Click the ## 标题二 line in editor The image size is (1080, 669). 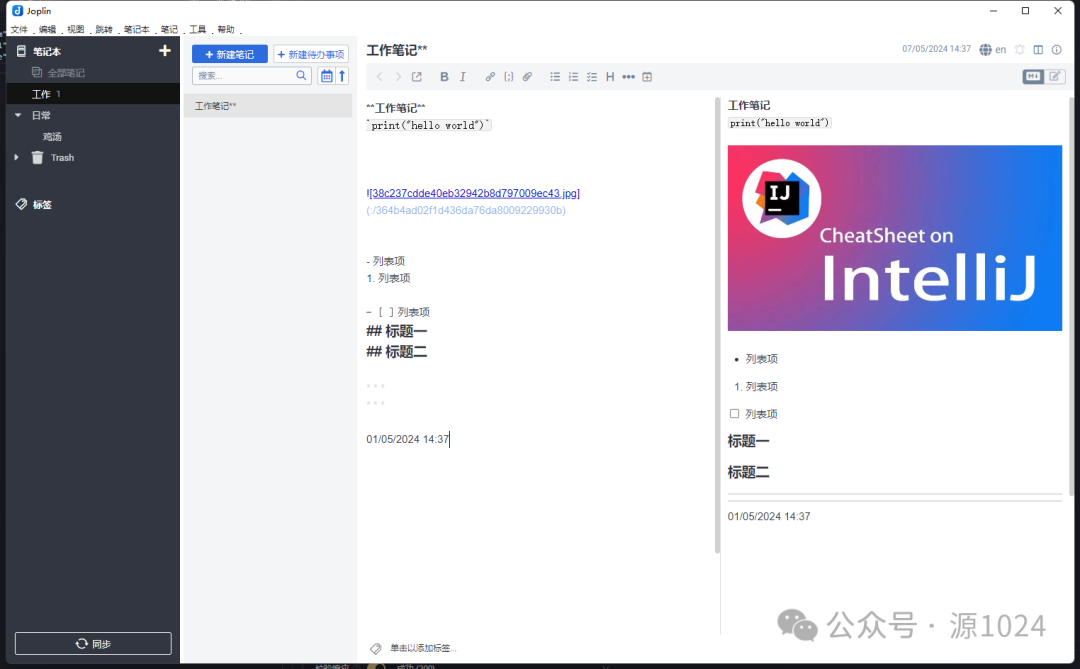(x=397, y=352)
